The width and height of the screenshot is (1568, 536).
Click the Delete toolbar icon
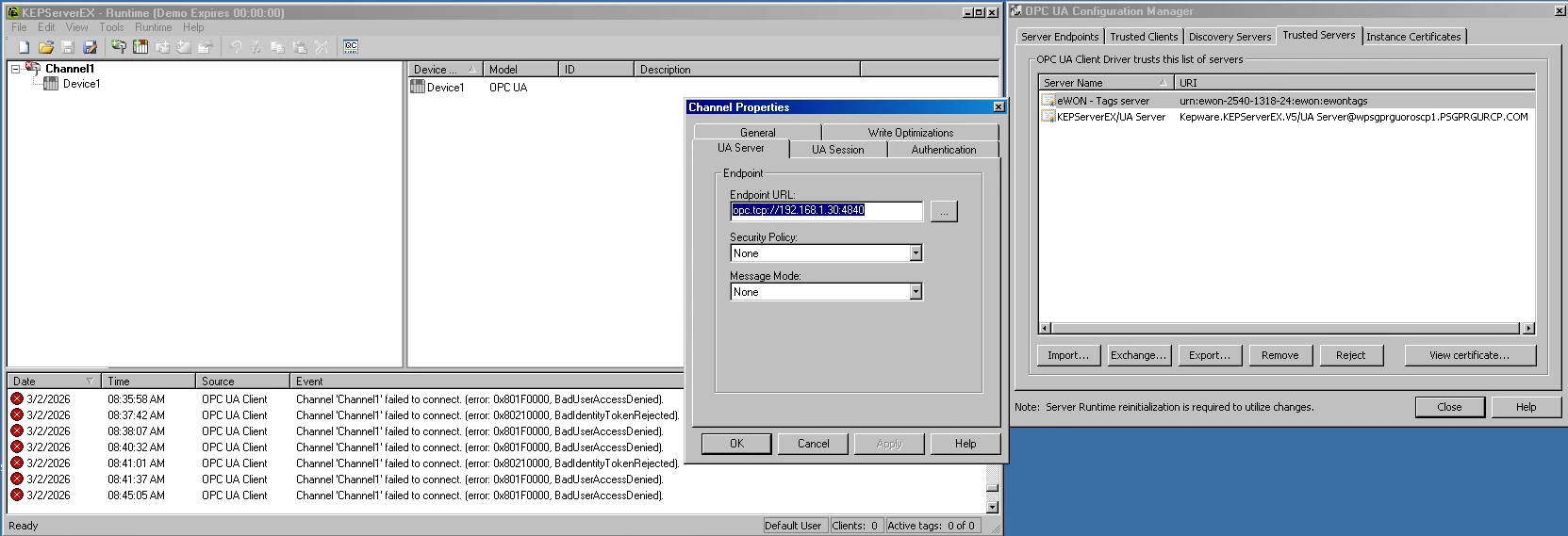pyautogui.click(x=322, y=47)
